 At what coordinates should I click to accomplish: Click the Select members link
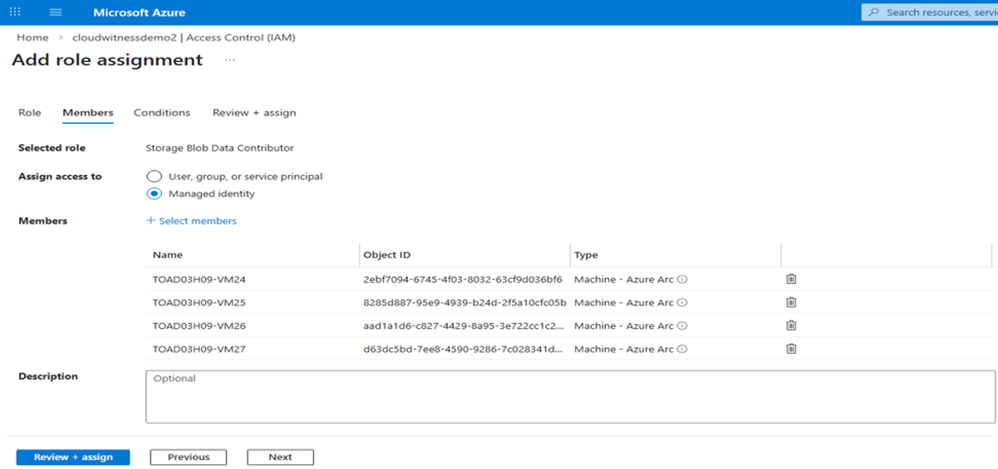[191, 221]
